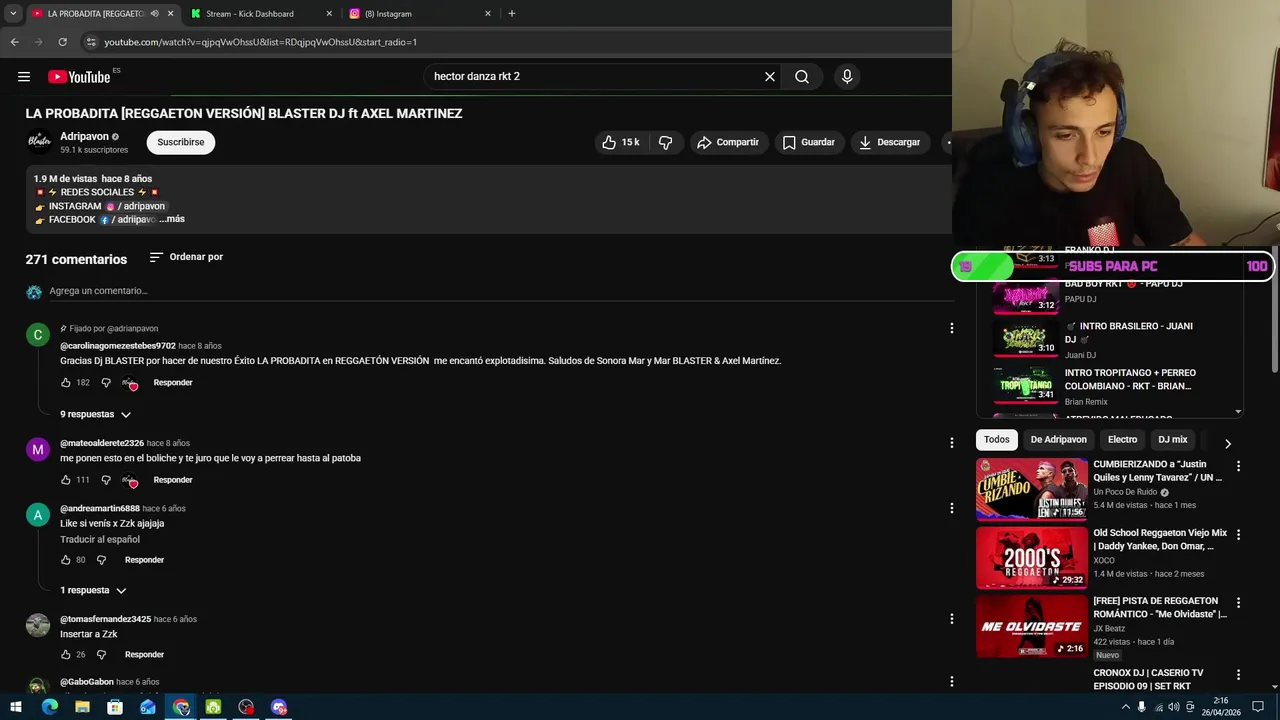The height and width of the screenshot is (720, 1280).
Task: Show more filter chips with right arrow
Action: pyautogui.click(x=1228, y=443)
